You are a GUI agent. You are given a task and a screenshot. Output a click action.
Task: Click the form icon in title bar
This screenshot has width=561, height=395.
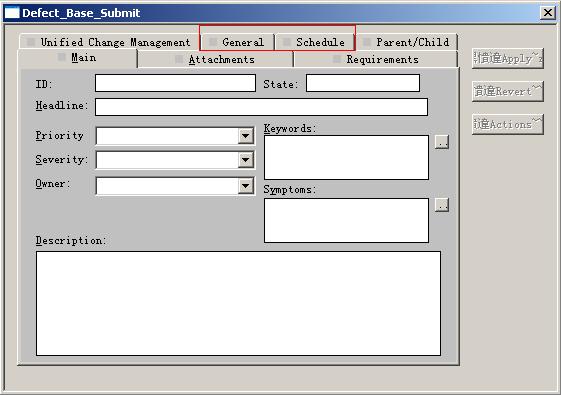(x=11, y=13)
